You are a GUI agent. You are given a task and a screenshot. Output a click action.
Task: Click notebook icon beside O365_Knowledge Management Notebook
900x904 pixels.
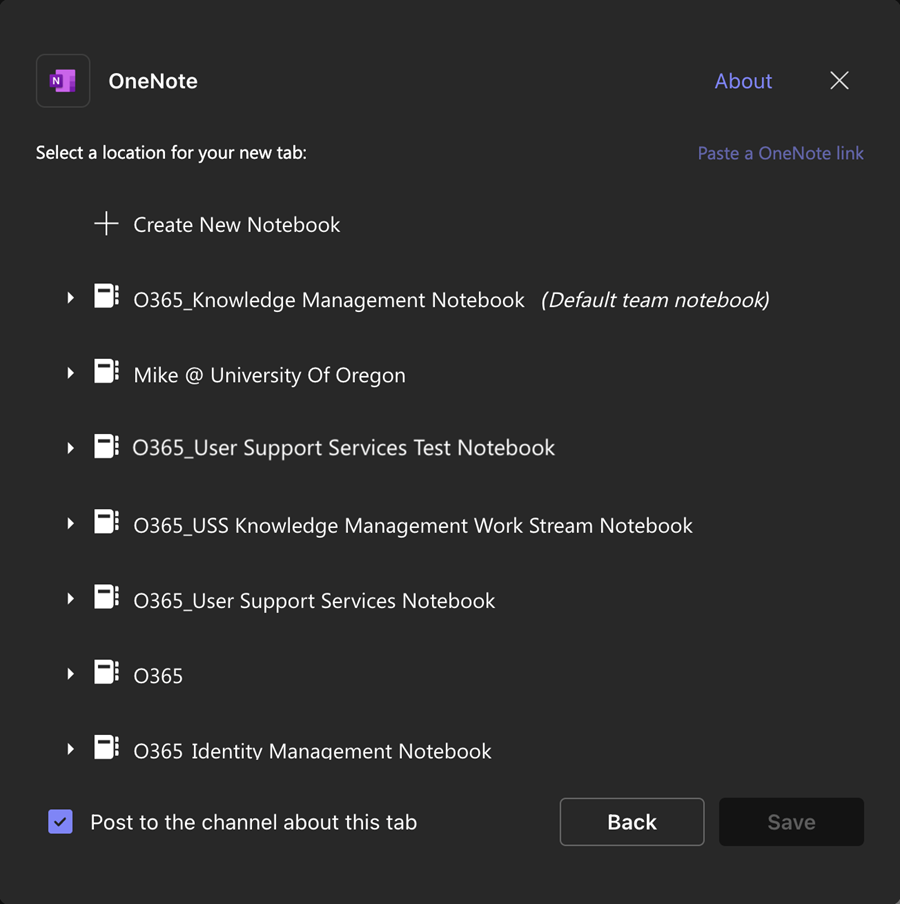(107, 296)
